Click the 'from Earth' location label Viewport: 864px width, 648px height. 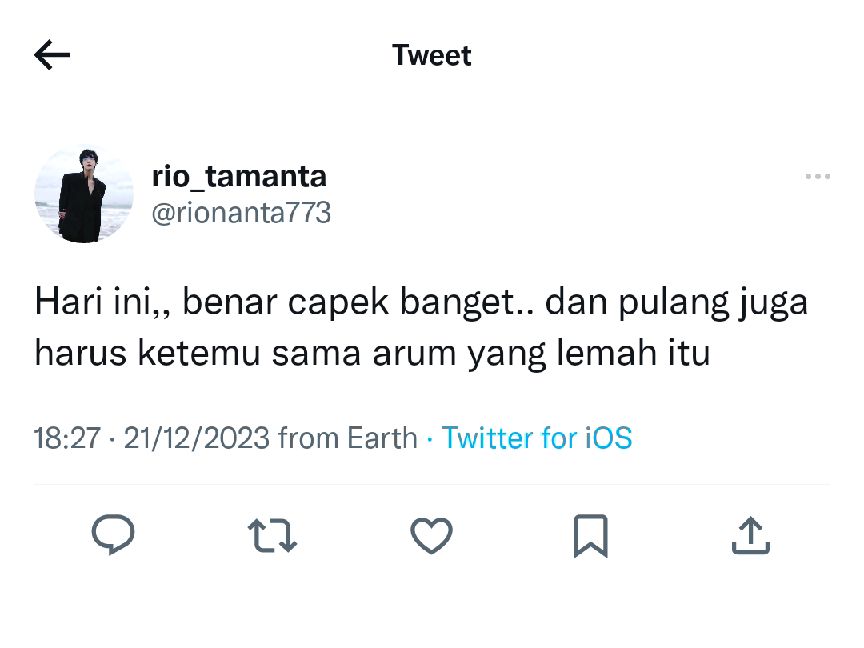click(x=348, y=438)
